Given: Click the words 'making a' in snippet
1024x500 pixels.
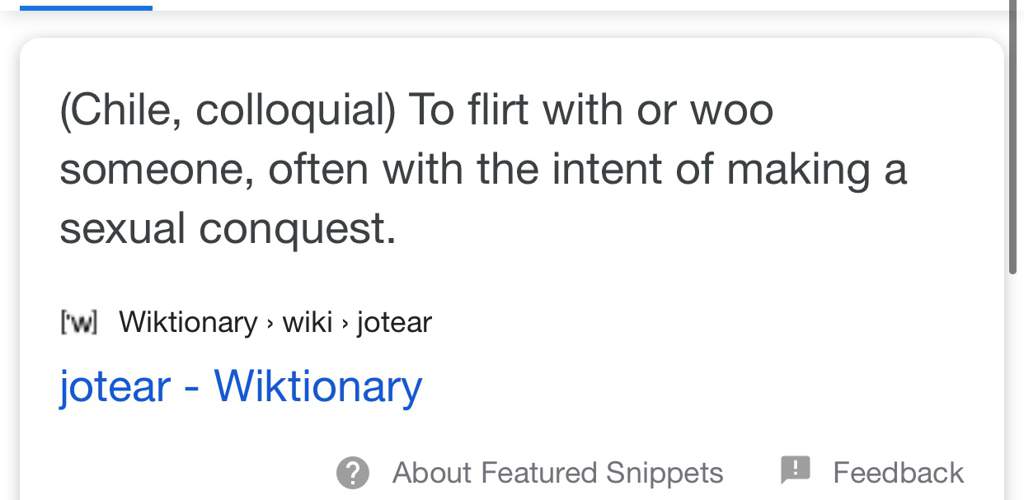Looking at the screenshot, I should point(817,170).
